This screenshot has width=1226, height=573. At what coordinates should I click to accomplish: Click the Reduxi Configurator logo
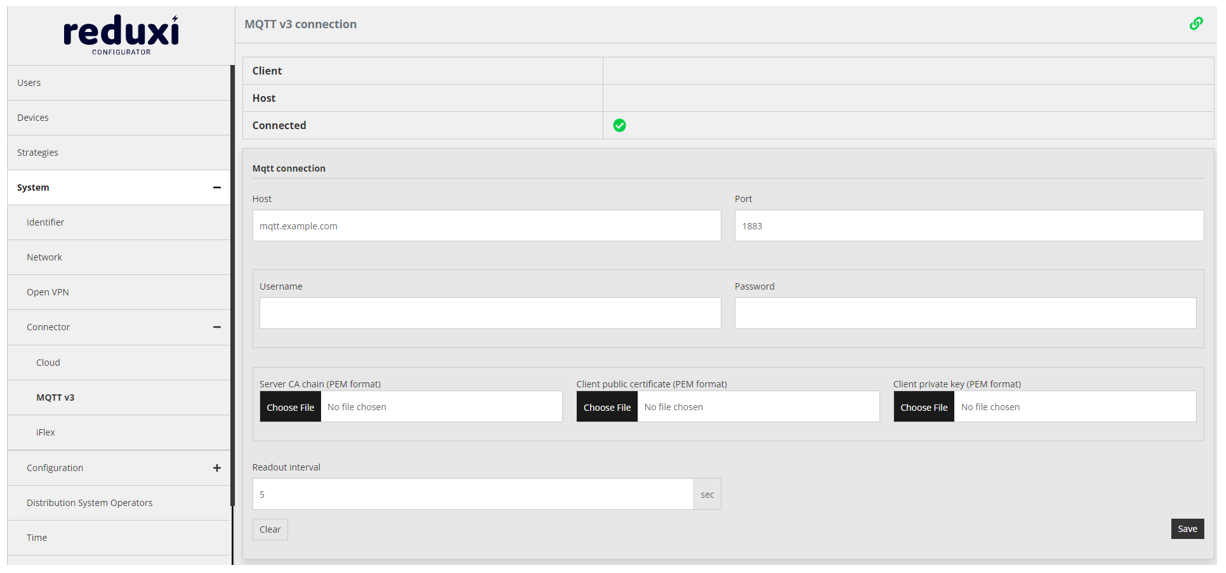point(120,34)
